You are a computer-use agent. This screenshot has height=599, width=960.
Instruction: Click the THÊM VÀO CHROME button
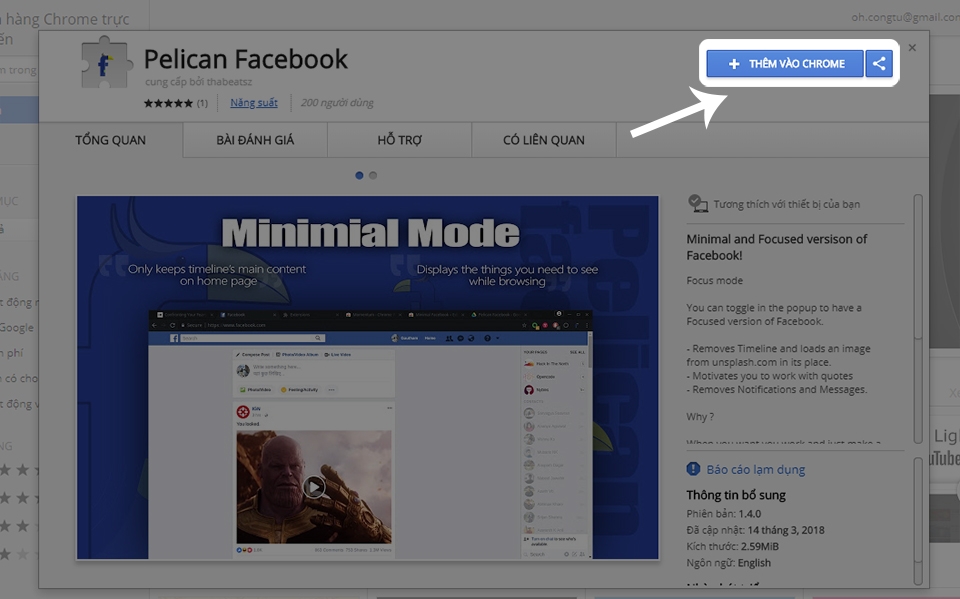(785, 64)
